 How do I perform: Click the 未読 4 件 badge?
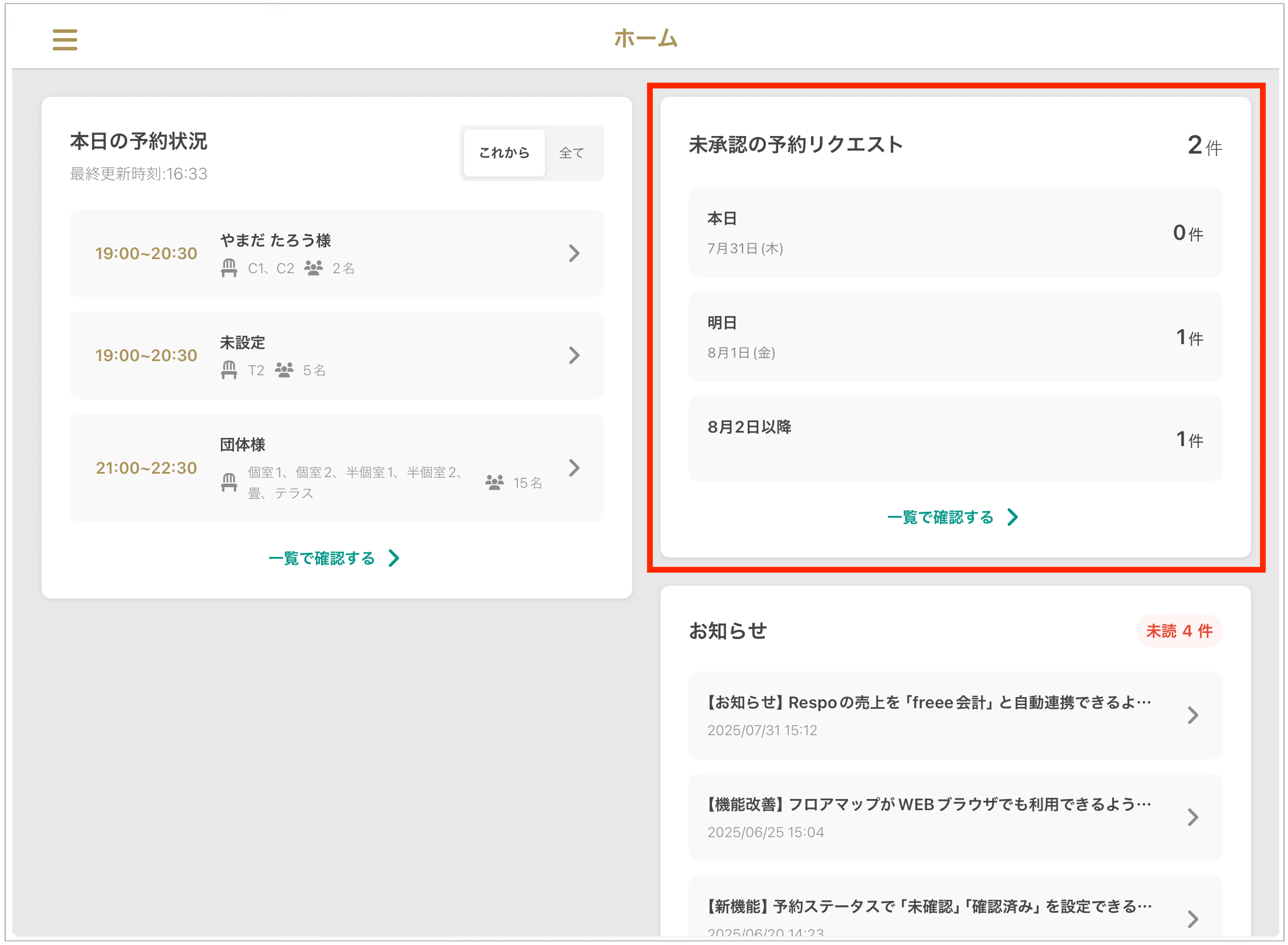(x=1179, y=631)
